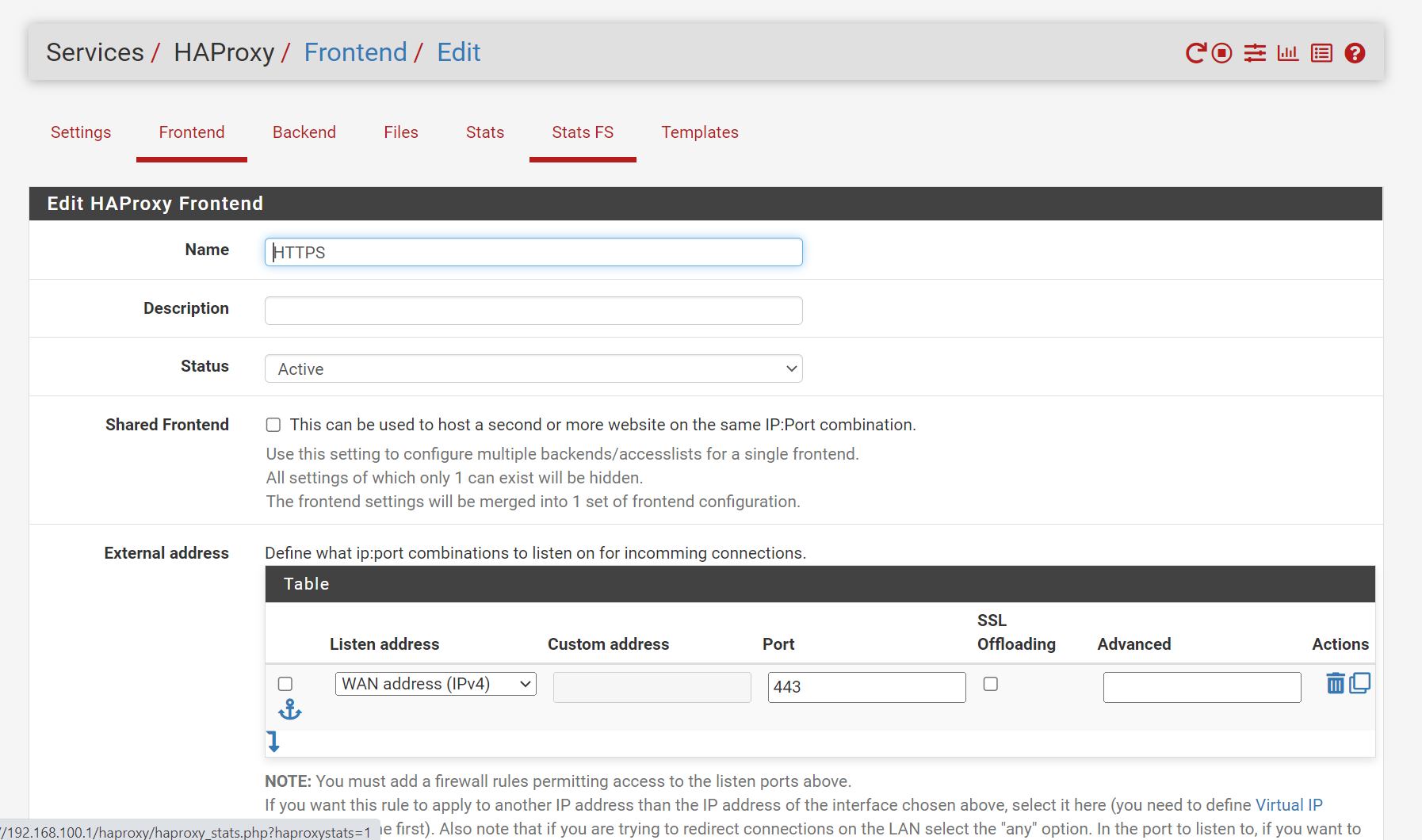Select the WAN address row checkbox
Screen dimensions: 1422x840
point(285,684)
